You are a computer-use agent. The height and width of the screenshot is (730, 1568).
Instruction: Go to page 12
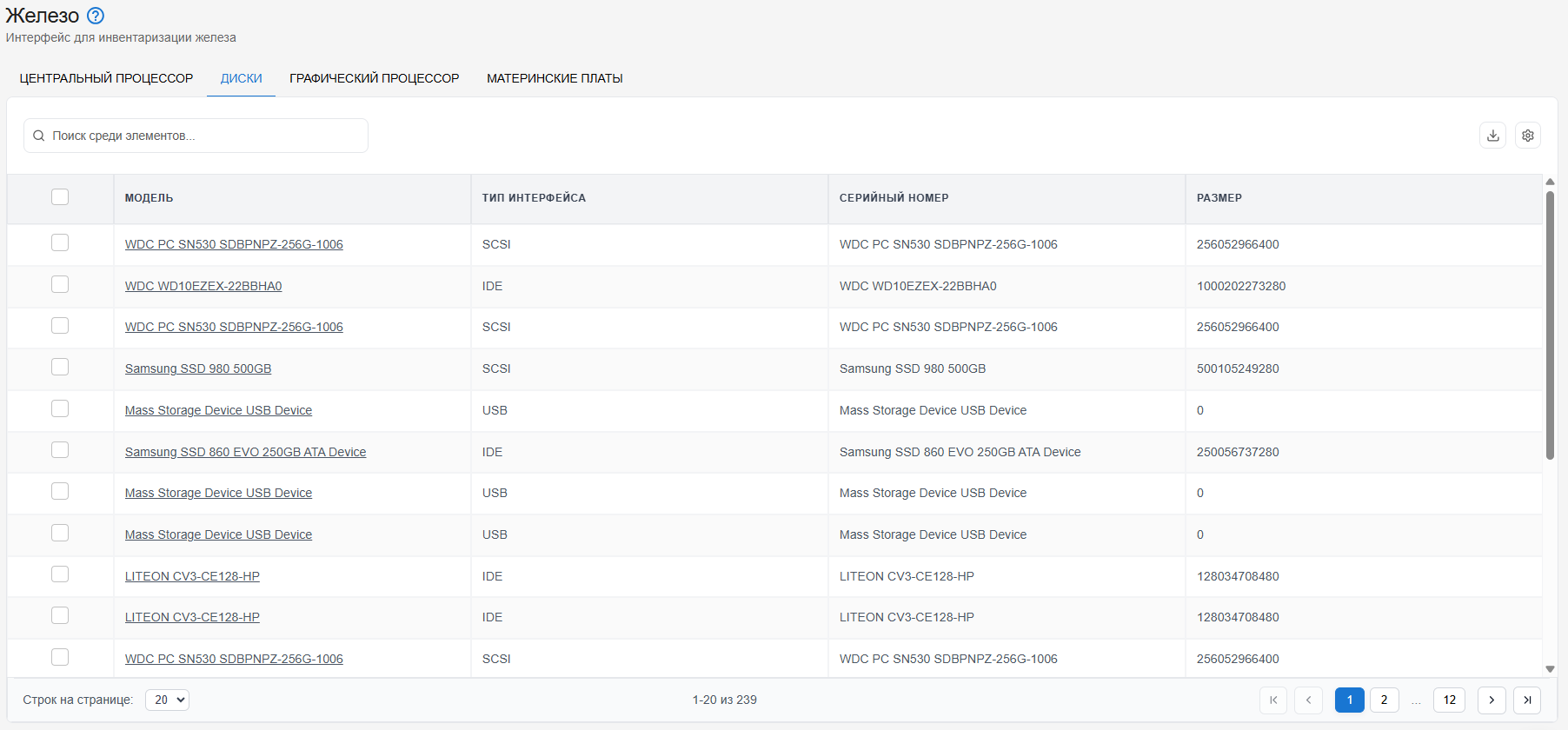(1450, 700)
